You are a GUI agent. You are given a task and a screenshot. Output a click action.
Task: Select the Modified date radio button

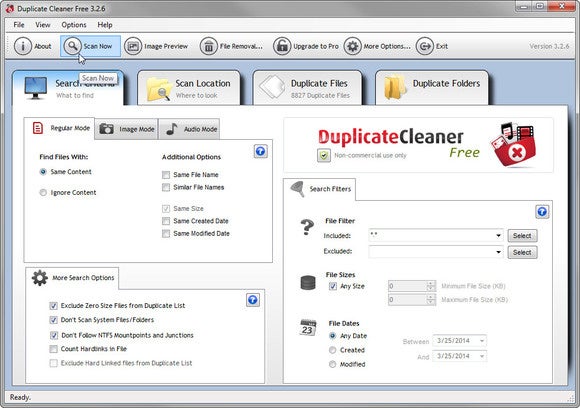[333, 364]
